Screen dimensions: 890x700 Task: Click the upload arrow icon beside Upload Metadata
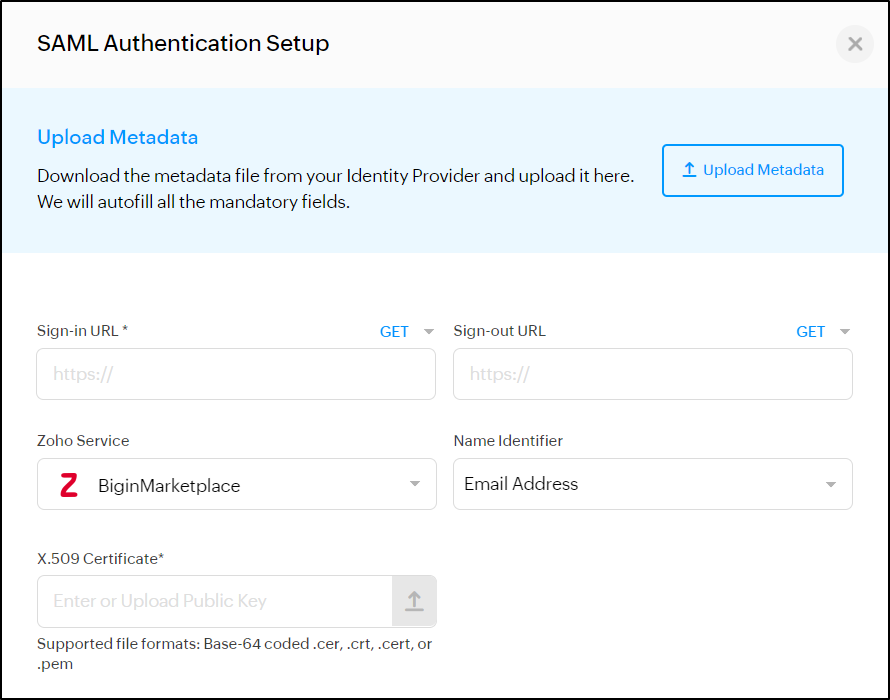pyautogui.click(x=689, y=170)
